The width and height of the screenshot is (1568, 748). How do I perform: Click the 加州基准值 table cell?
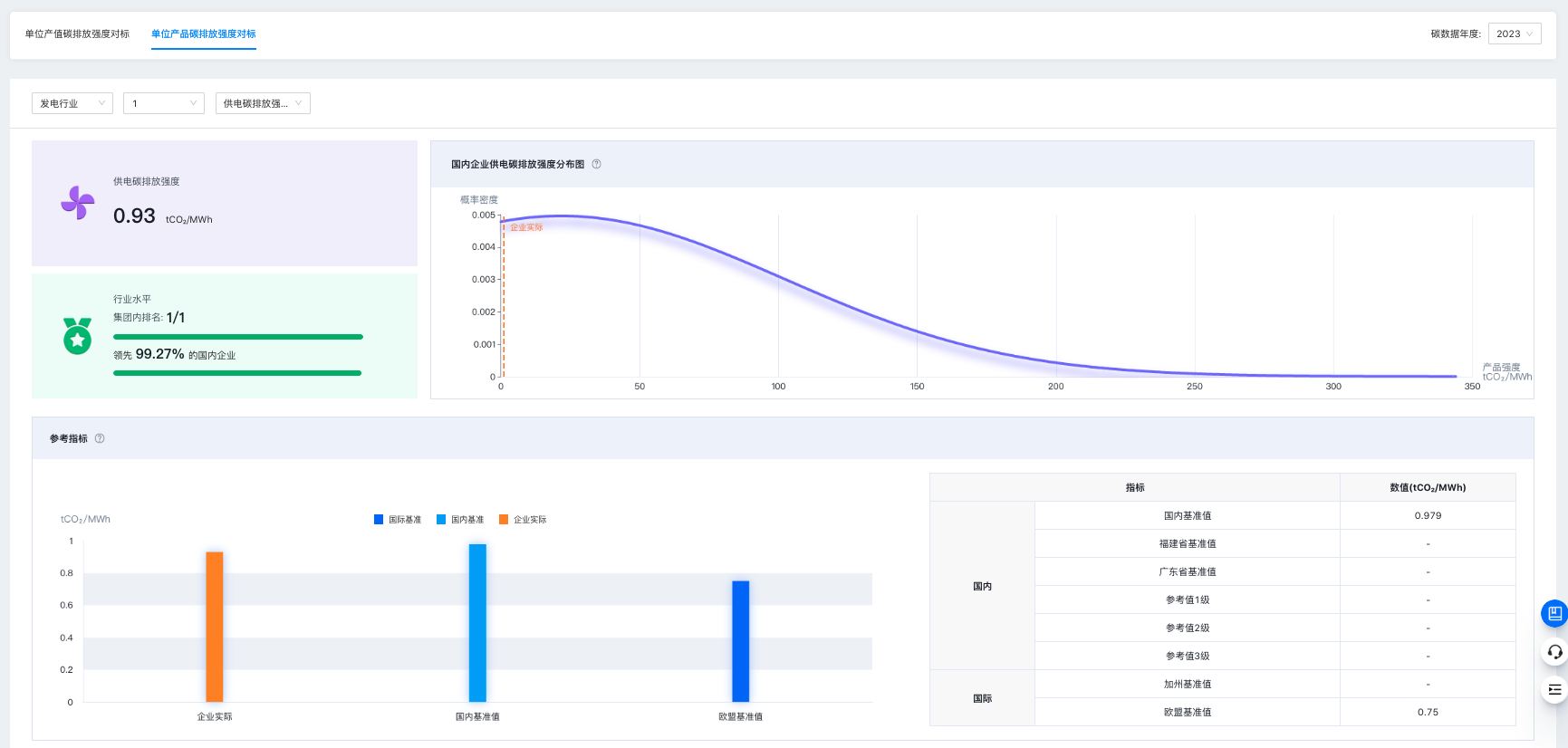(1188, 684)
